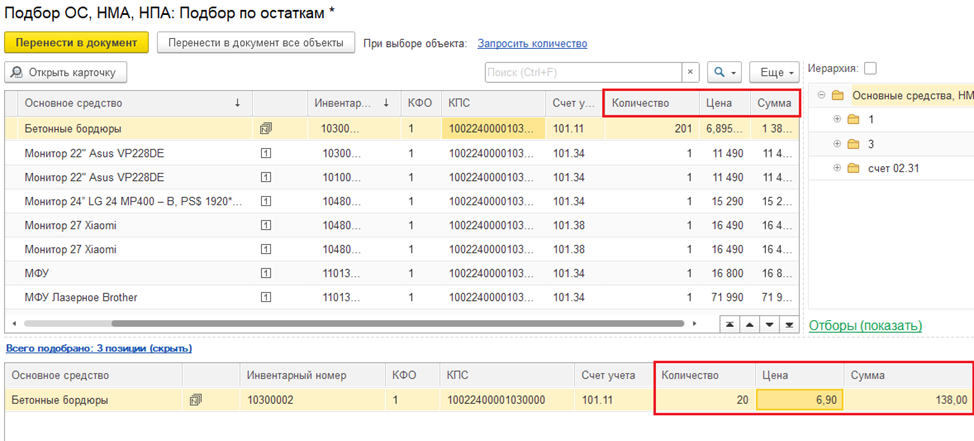The width and height of the screenshot is (974, 441).
Task: Select the Основные средства, НМ... tree label
Action: click(x=913, y=96)
